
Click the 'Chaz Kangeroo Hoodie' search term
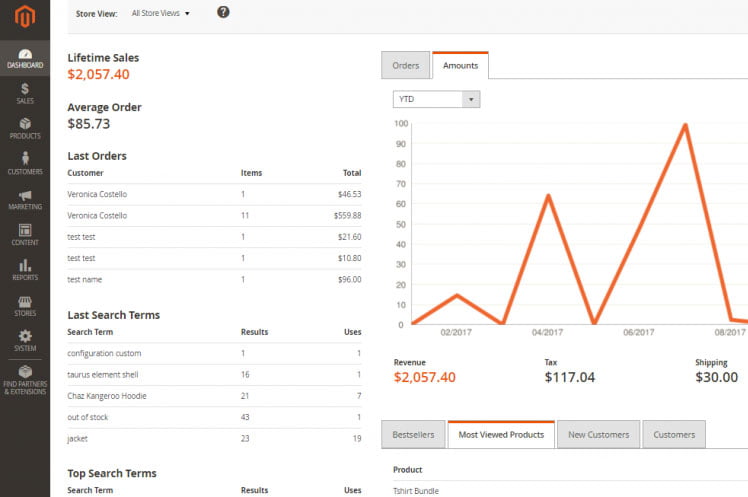click(107, 396)
